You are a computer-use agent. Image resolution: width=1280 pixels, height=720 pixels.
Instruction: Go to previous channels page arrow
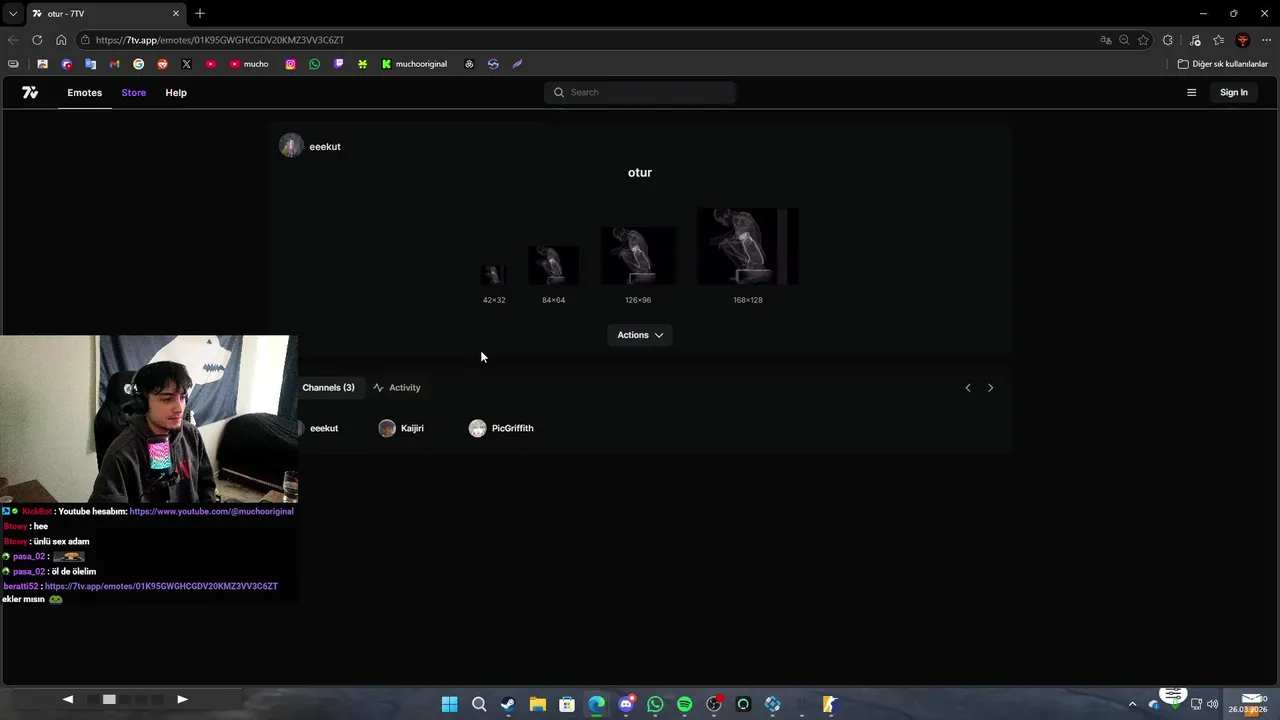click(x=967, y=387)
